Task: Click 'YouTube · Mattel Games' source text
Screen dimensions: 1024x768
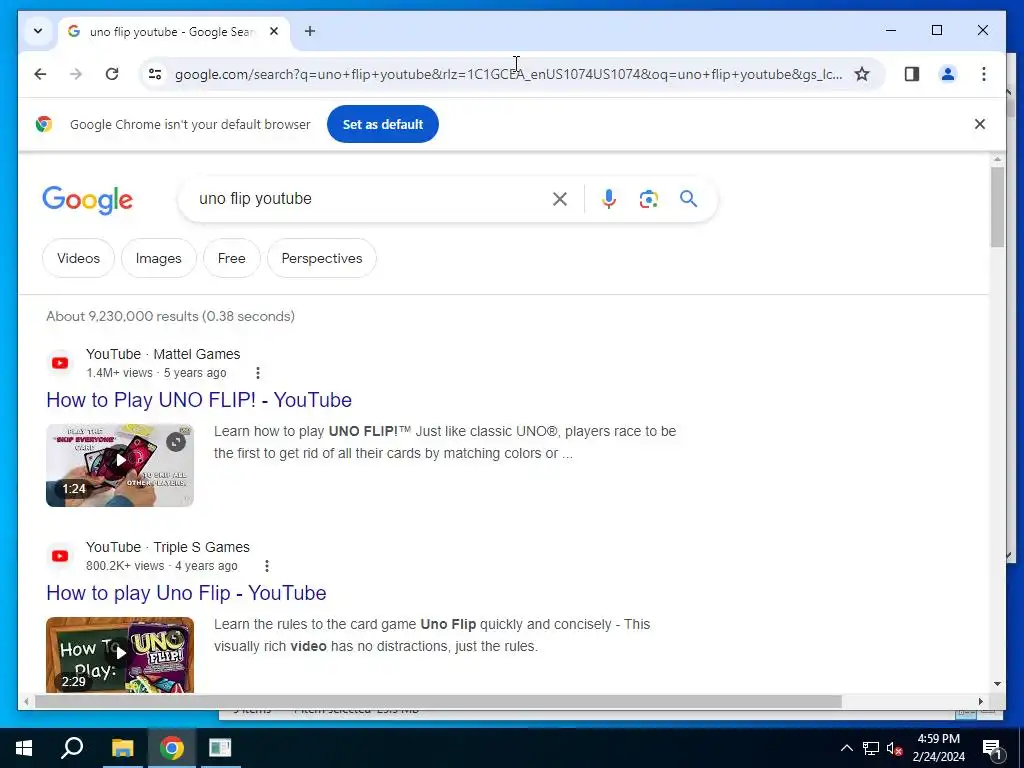Action: tap(163, 354)
